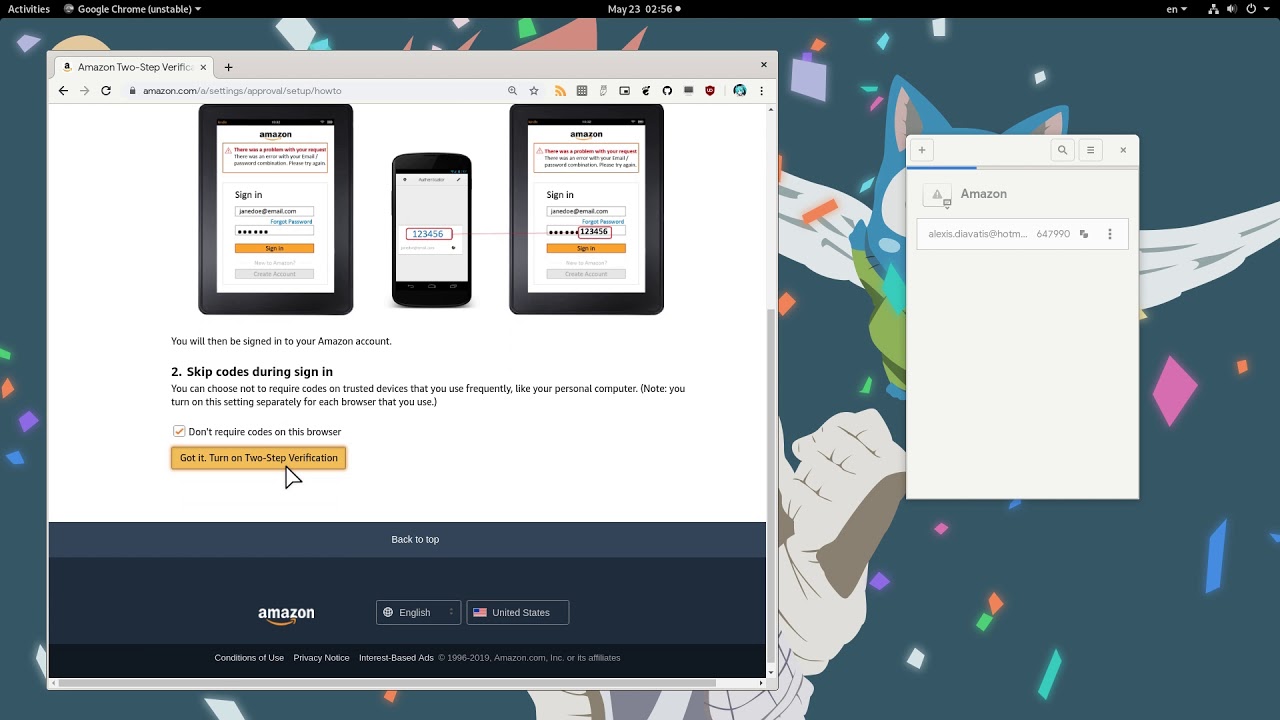Screen dimensions: 1280x720
Task: Open Authenticator hamburger menu
Action: (1090, 150)
